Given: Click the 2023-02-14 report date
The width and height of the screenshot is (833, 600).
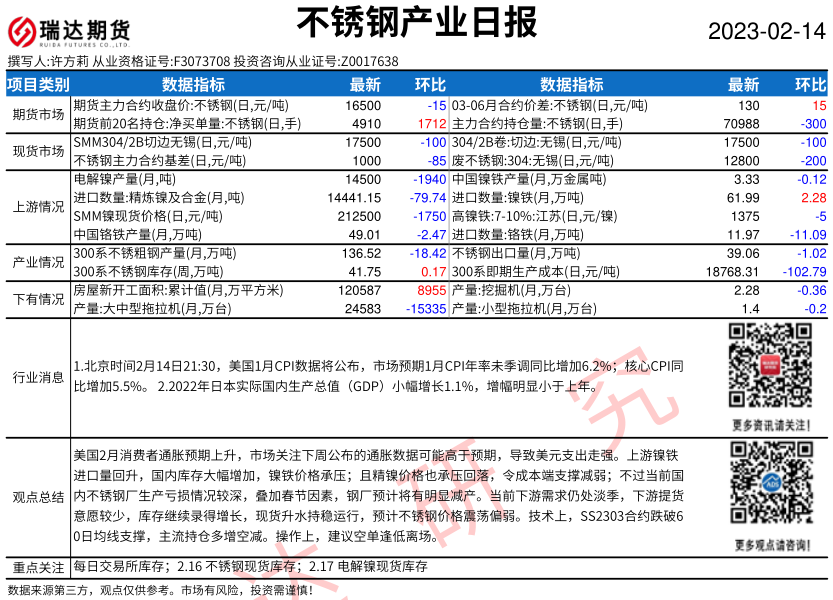Looking at the screenshot, I should click(767, 30).
